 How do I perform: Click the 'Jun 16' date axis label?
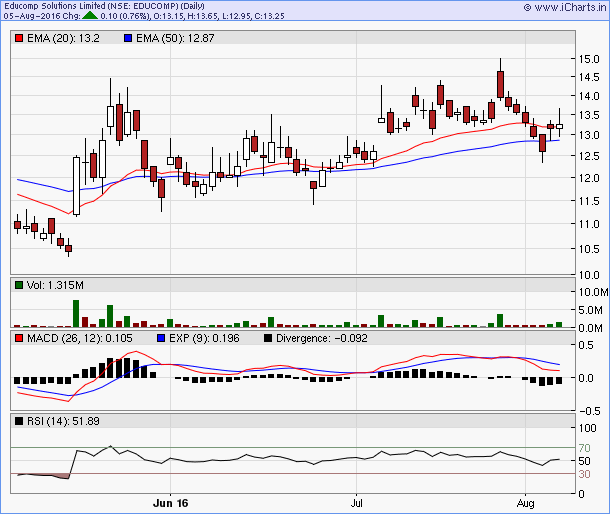pos(170,503)
